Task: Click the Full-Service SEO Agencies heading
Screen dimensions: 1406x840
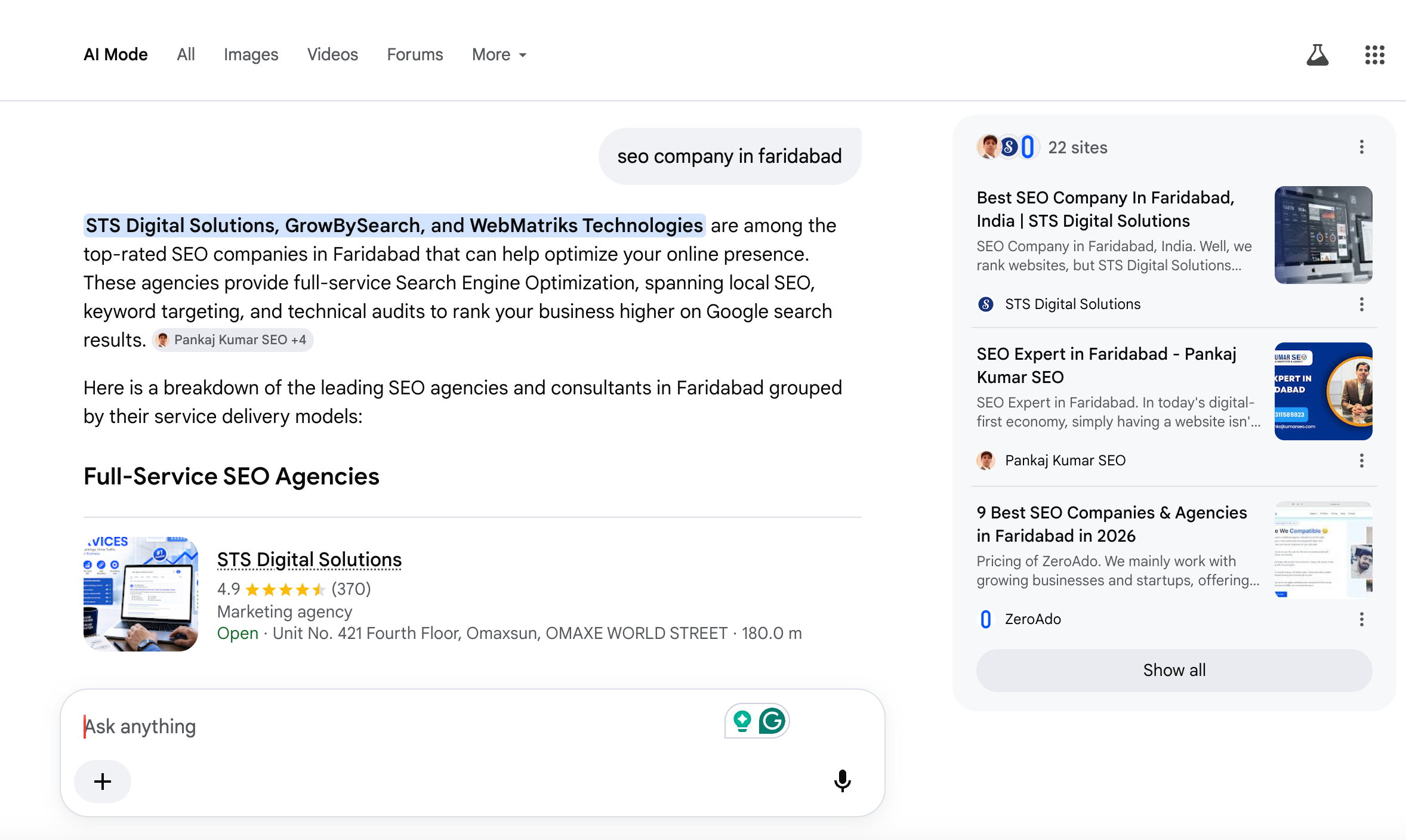Action: tap(232, 476)
